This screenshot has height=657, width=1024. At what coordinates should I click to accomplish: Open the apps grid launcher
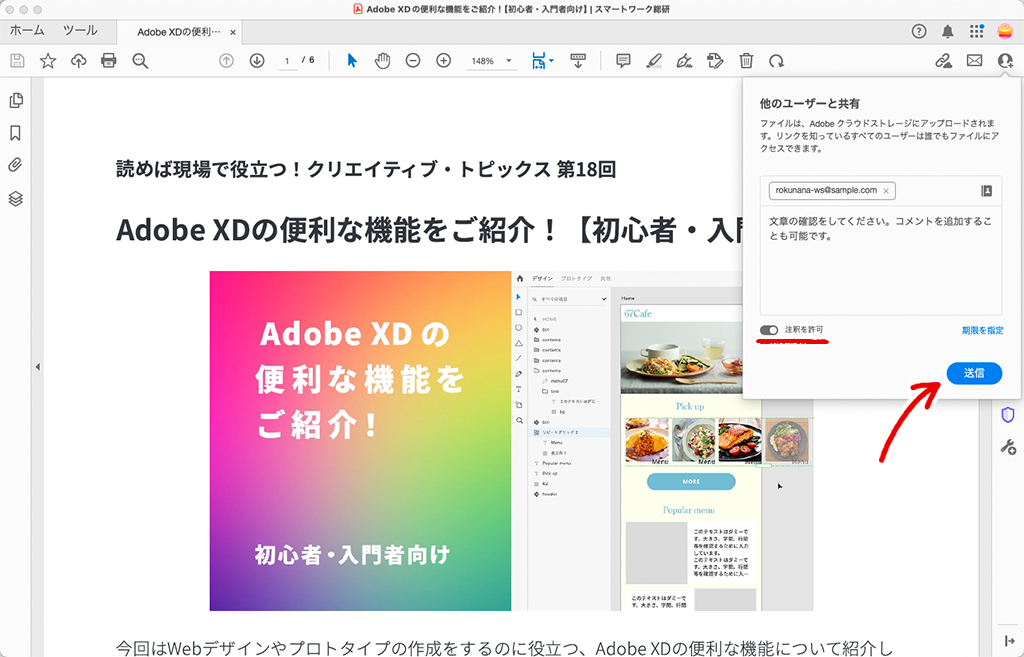[976, 31]
